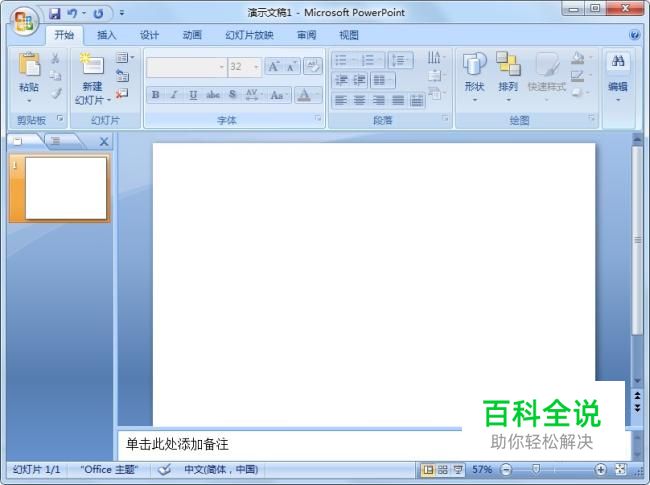Click the Cut scissors icon
This screenshot has height=485, width=650.
click(55, 58)
